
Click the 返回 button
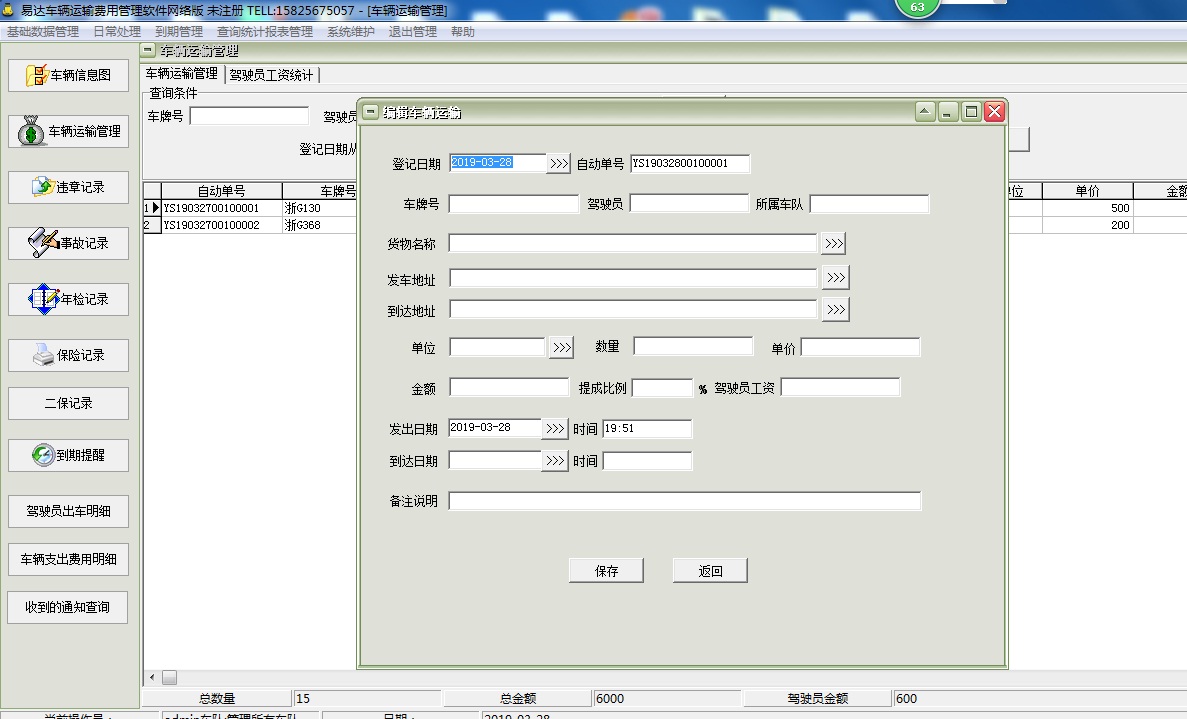[710, 571]
